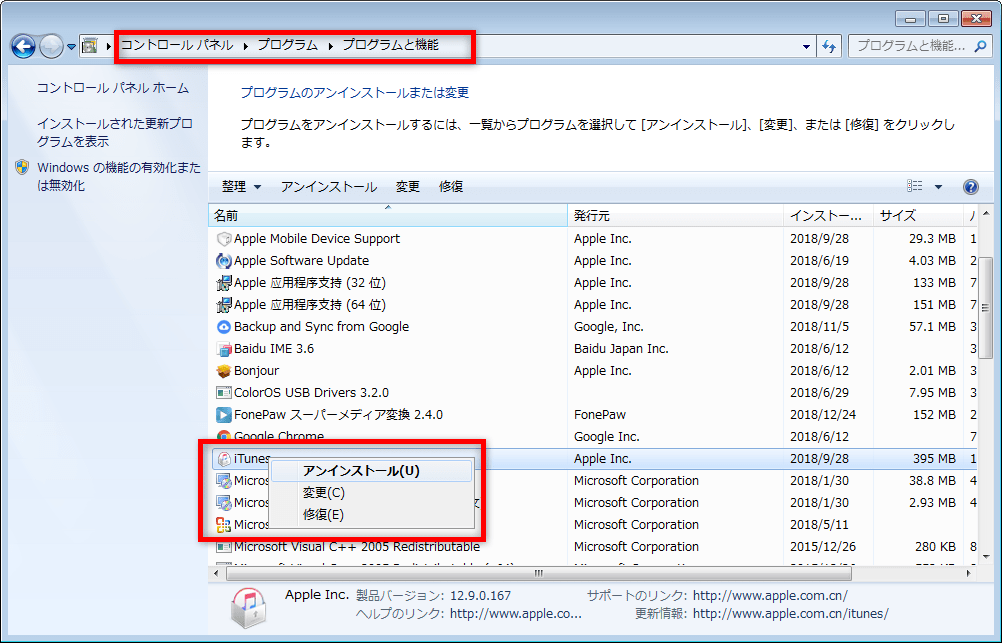
Task: Click ColorOS USB Drivers 3.2.0 icon
Action: [224, 393]
